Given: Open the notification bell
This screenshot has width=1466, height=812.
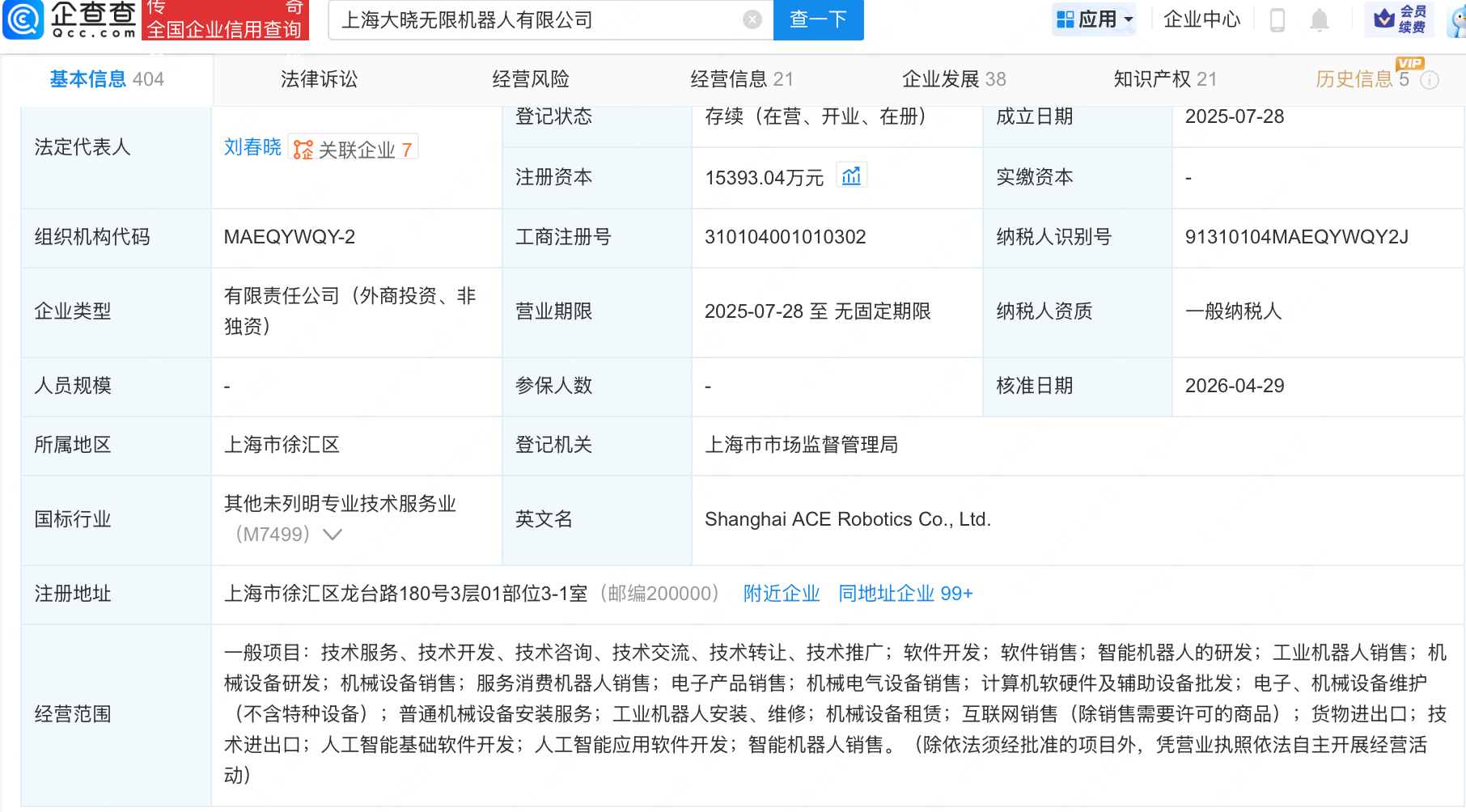Looking at the screenshot, I should (x=1320, y=19).
